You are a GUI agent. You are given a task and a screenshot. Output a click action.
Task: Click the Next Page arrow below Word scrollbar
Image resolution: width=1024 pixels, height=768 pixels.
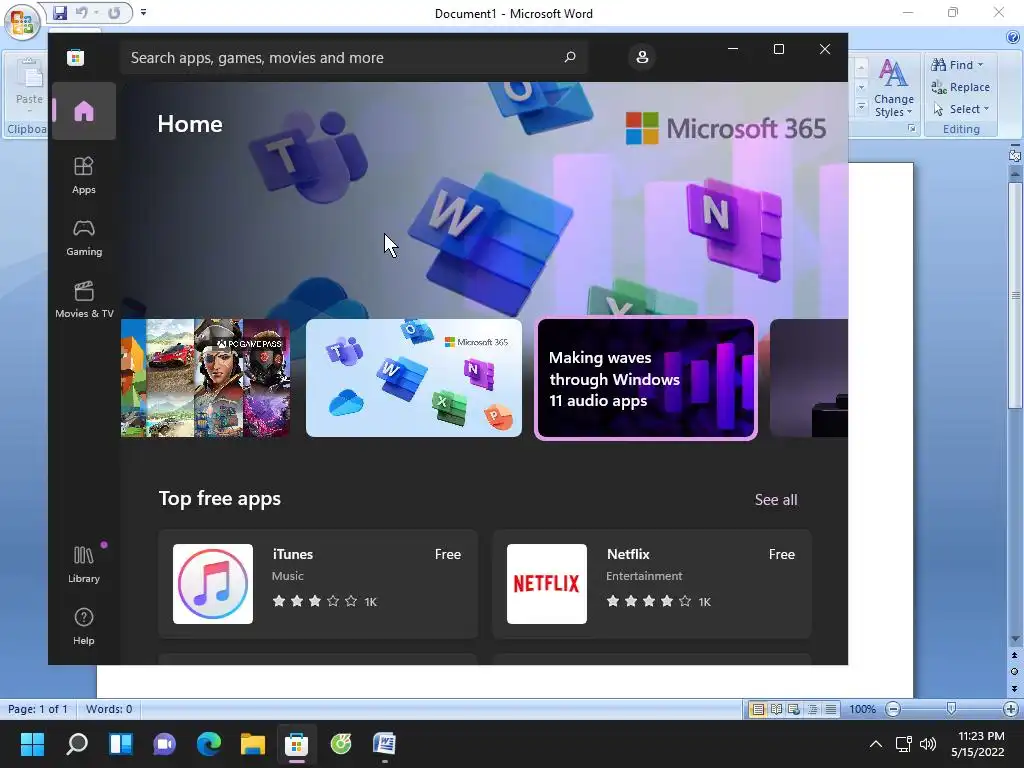pyautogui.click(x=1014, y=688)
